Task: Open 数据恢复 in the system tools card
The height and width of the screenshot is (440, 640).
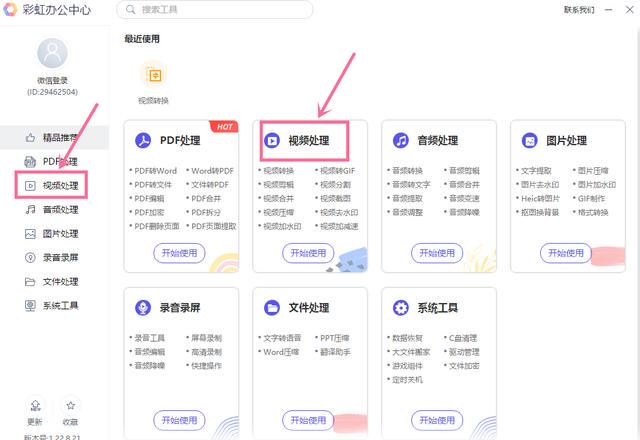Action: pos(407,338)
